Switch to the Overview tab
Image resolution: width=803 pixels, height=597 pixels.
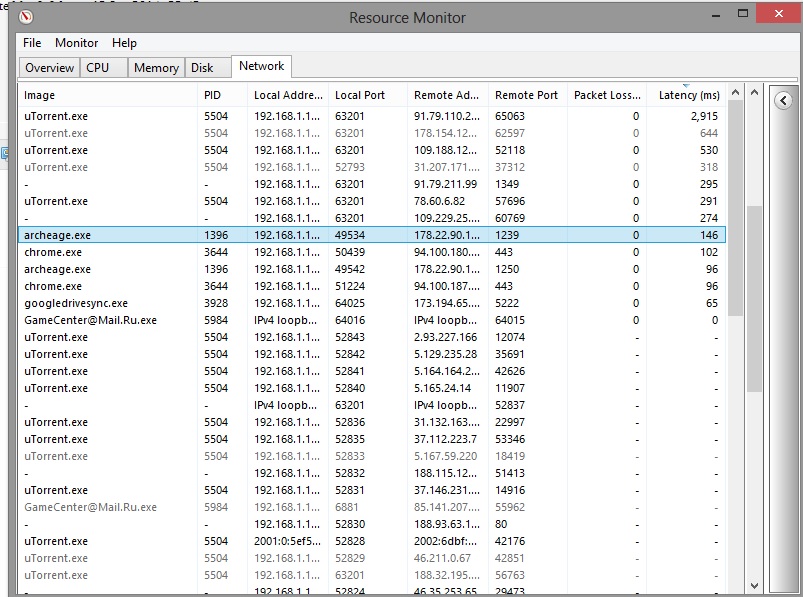coord(49,68)
